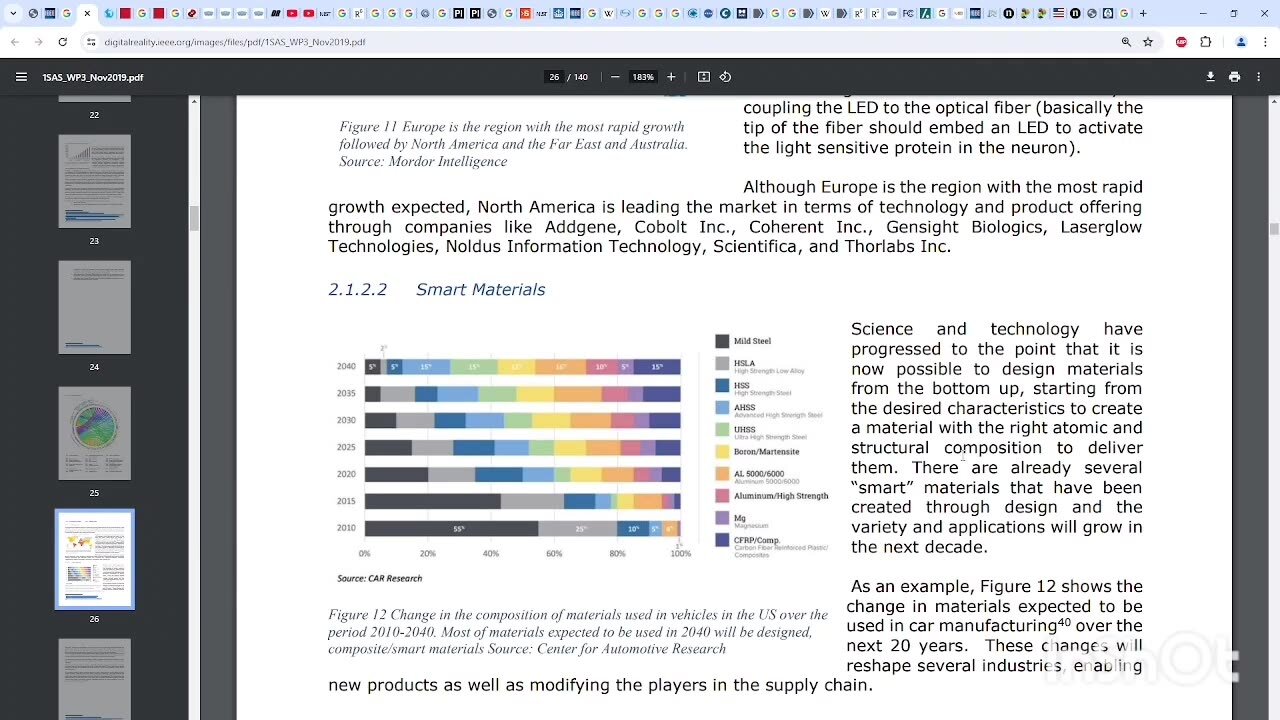Viewport: 1280px width, 720px height.
Task: Click the 183% zoom level field
Action: 643,77
